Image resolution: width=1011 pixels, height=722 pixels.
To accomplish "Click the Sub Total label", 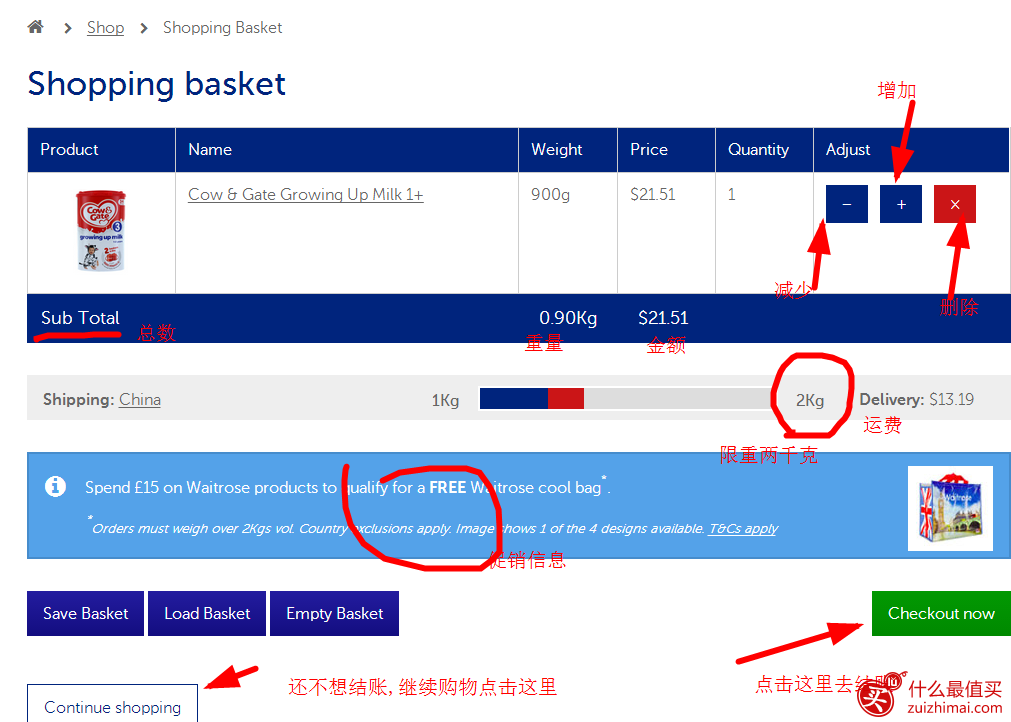I will [80, 318].
